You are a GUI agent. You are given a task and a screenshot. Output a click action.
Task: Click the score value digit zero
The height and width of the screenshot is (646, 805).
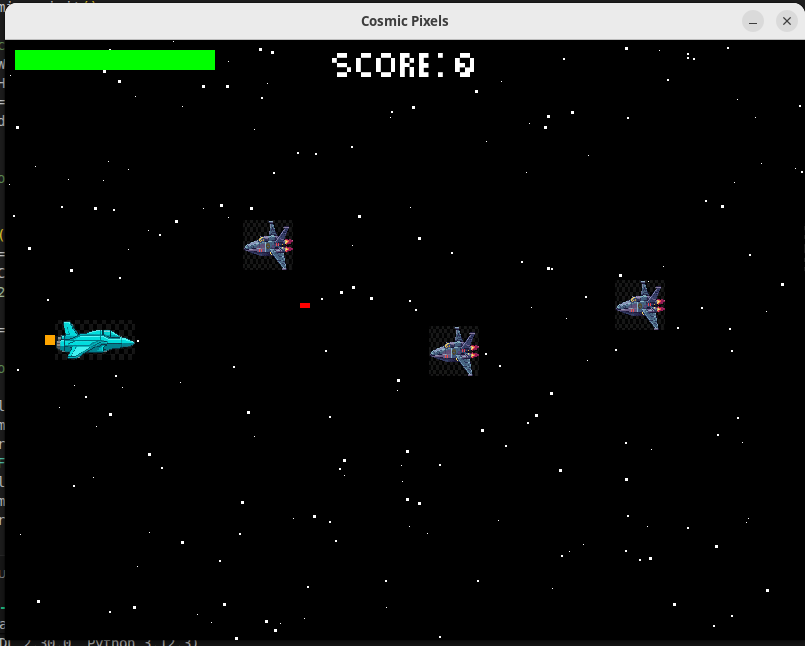[x=464, y=66]
